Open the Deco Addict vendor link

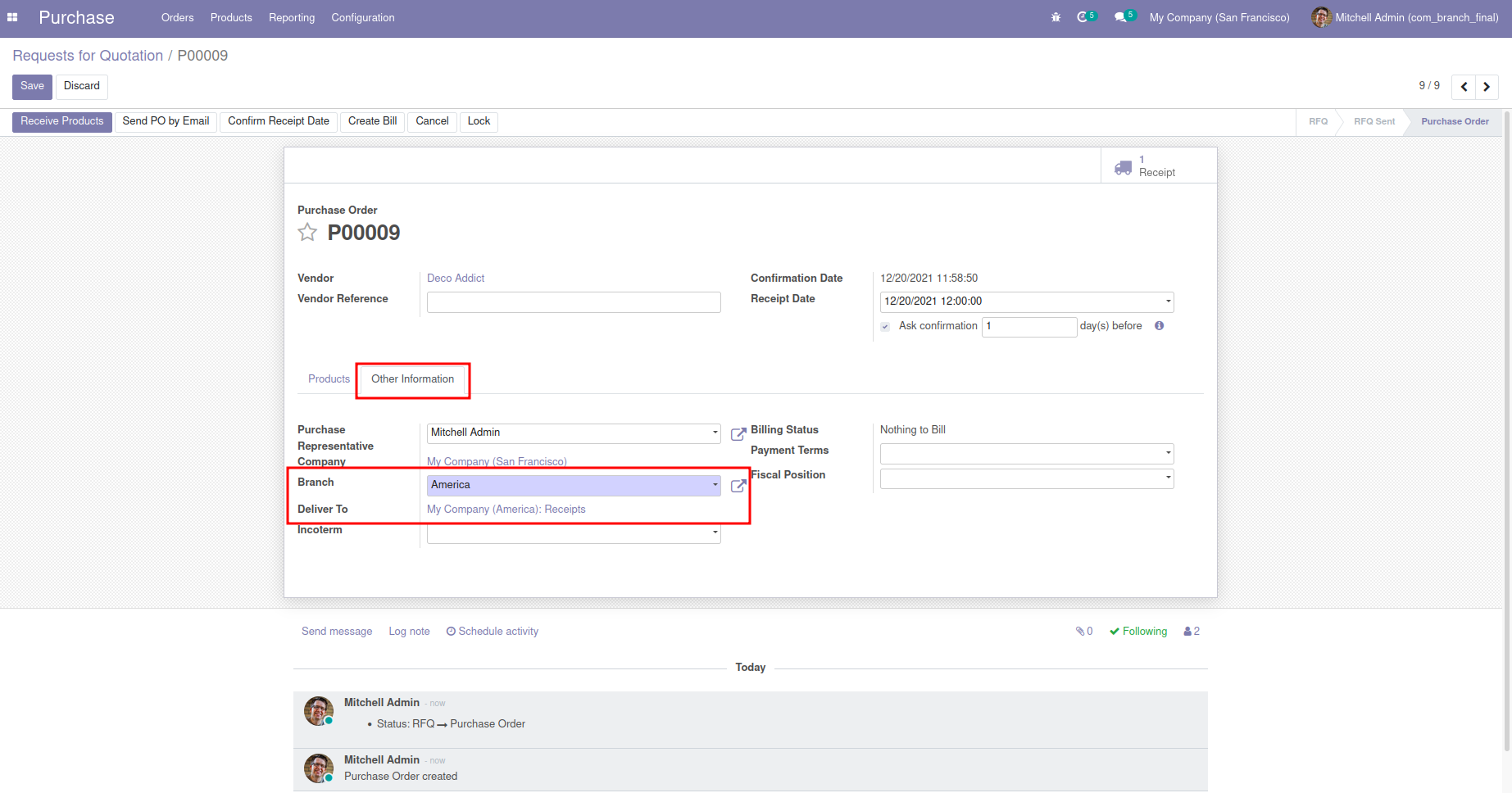pyautogui.click(x=456, y=279)
